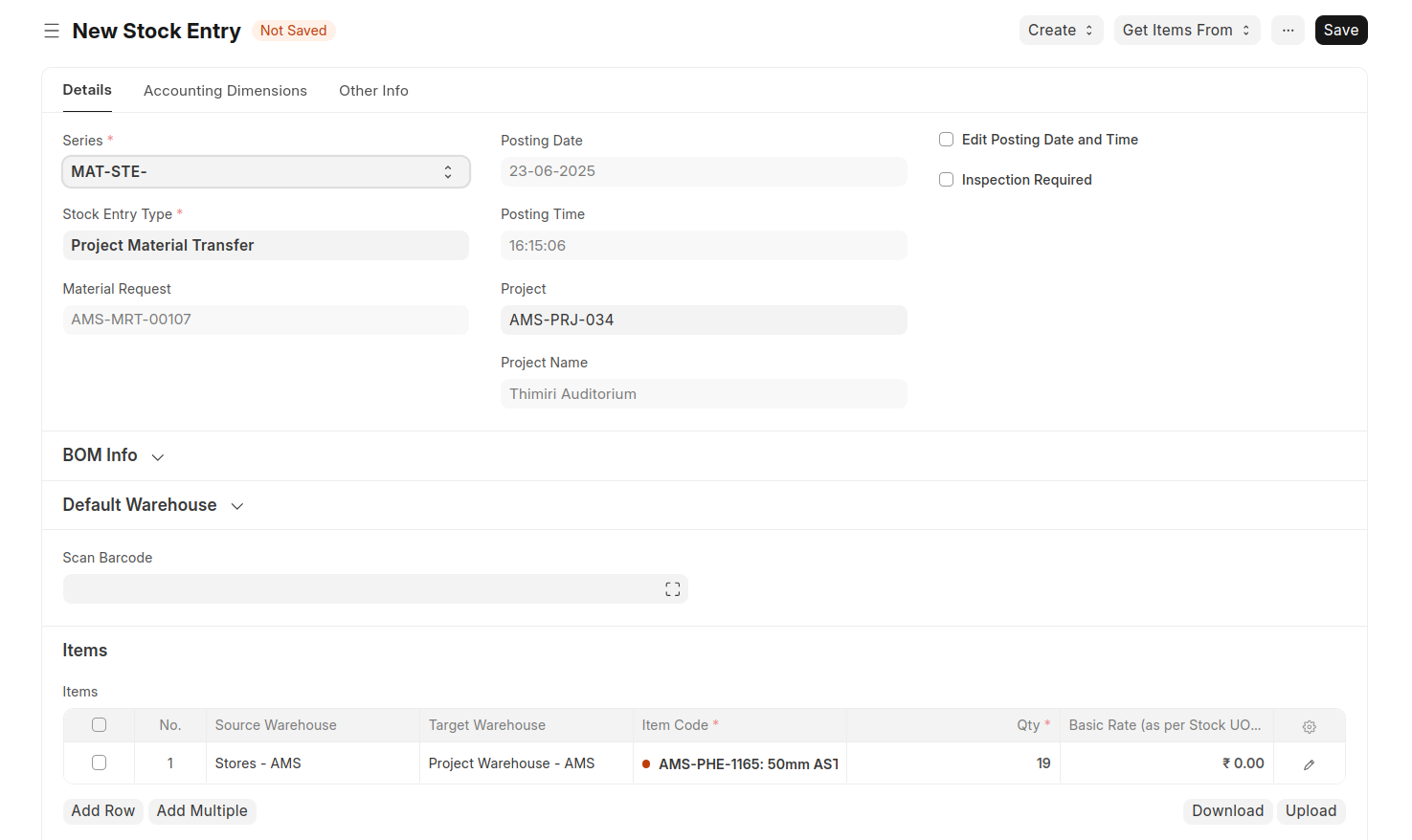Select all rows checkbox in Items header
Viewport: 1412px width, 840px height.
[x=99, y=725]
